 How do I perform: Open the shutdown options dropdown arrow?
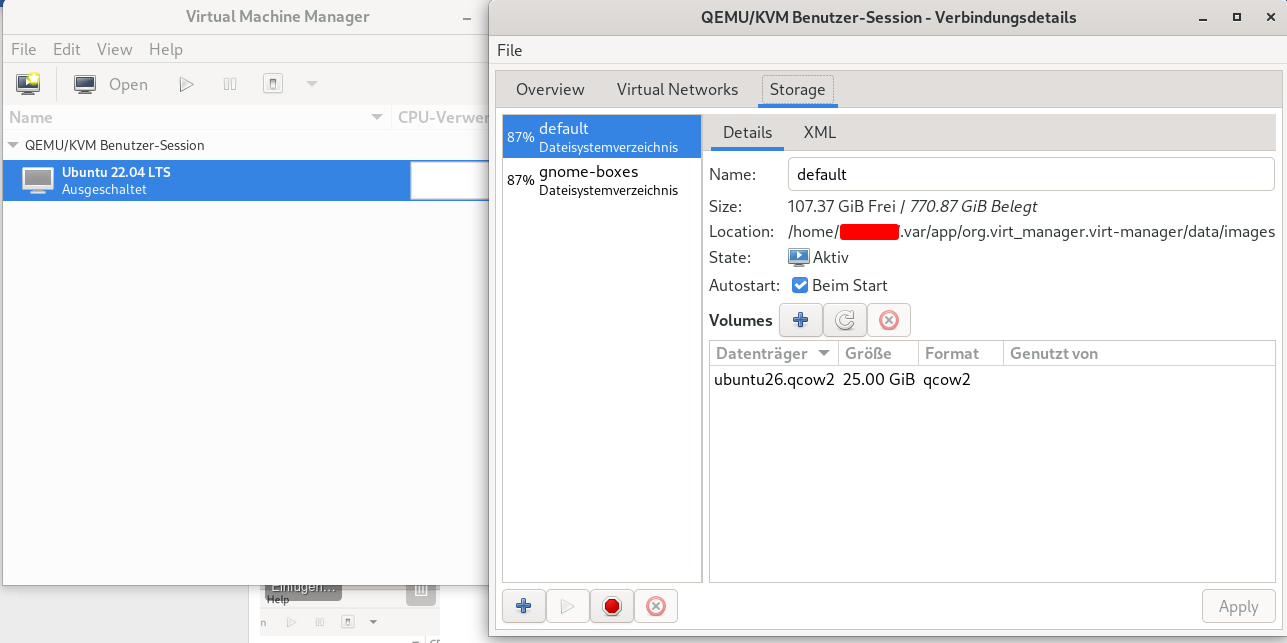click(x=312, y=84)
